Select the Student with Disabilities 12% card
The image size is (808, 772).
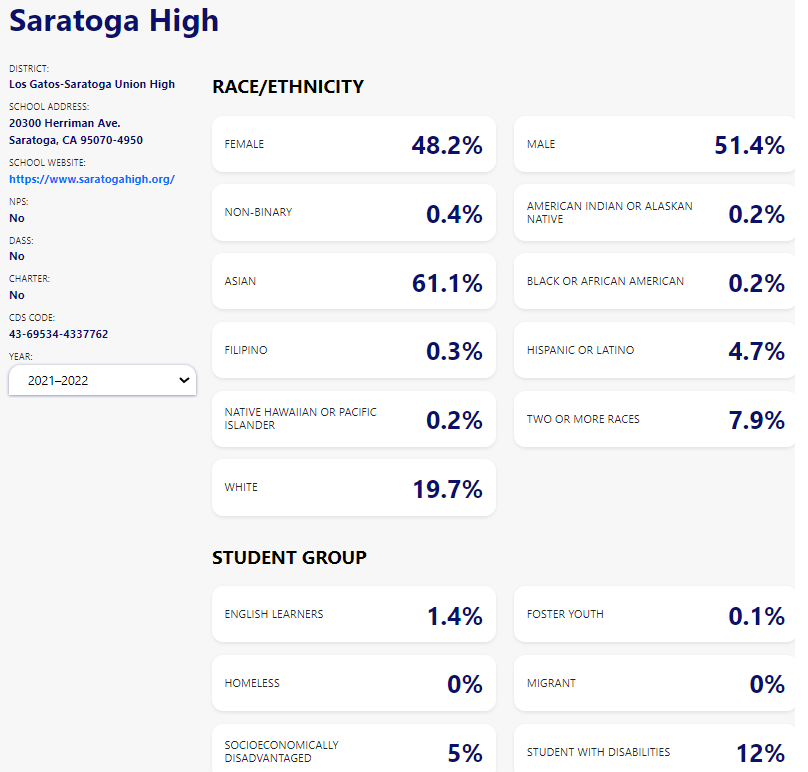[x=655, y=750]
